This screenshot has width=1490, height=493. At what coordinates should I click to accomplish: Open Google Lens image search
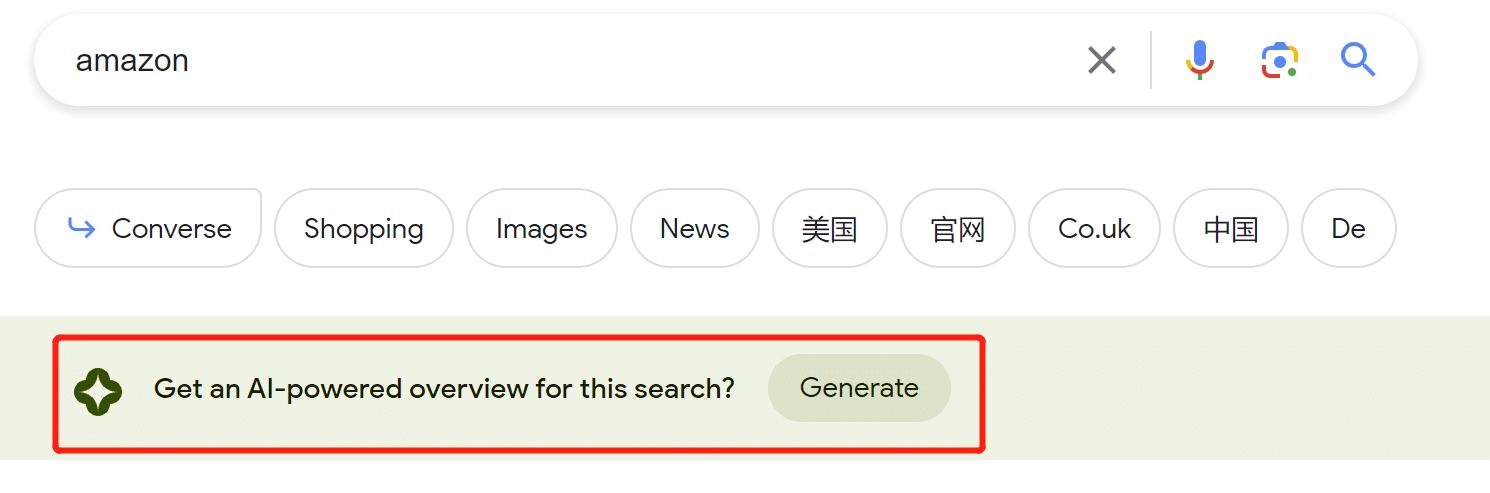(x=1279, y=60)
